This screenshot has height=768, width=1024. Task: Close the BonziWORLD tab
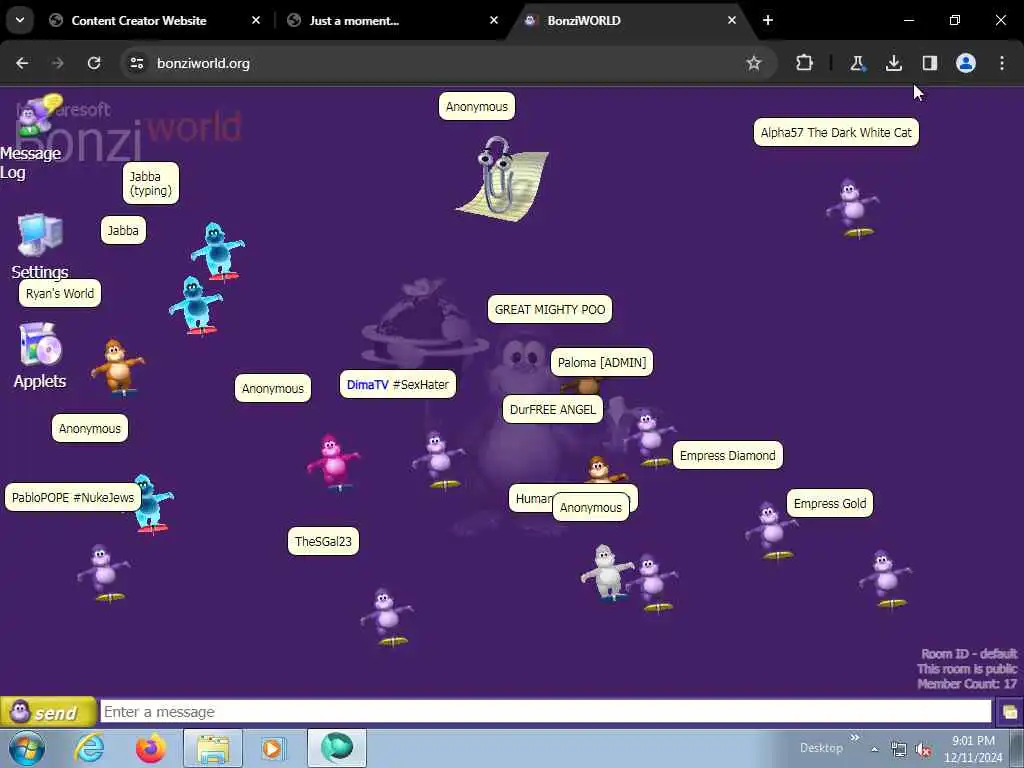click(x=731, y=21)
